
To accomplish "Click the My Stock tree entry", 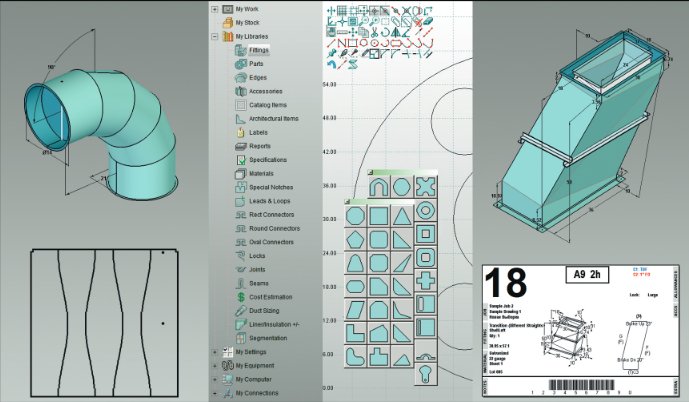I will coord(246,22).
